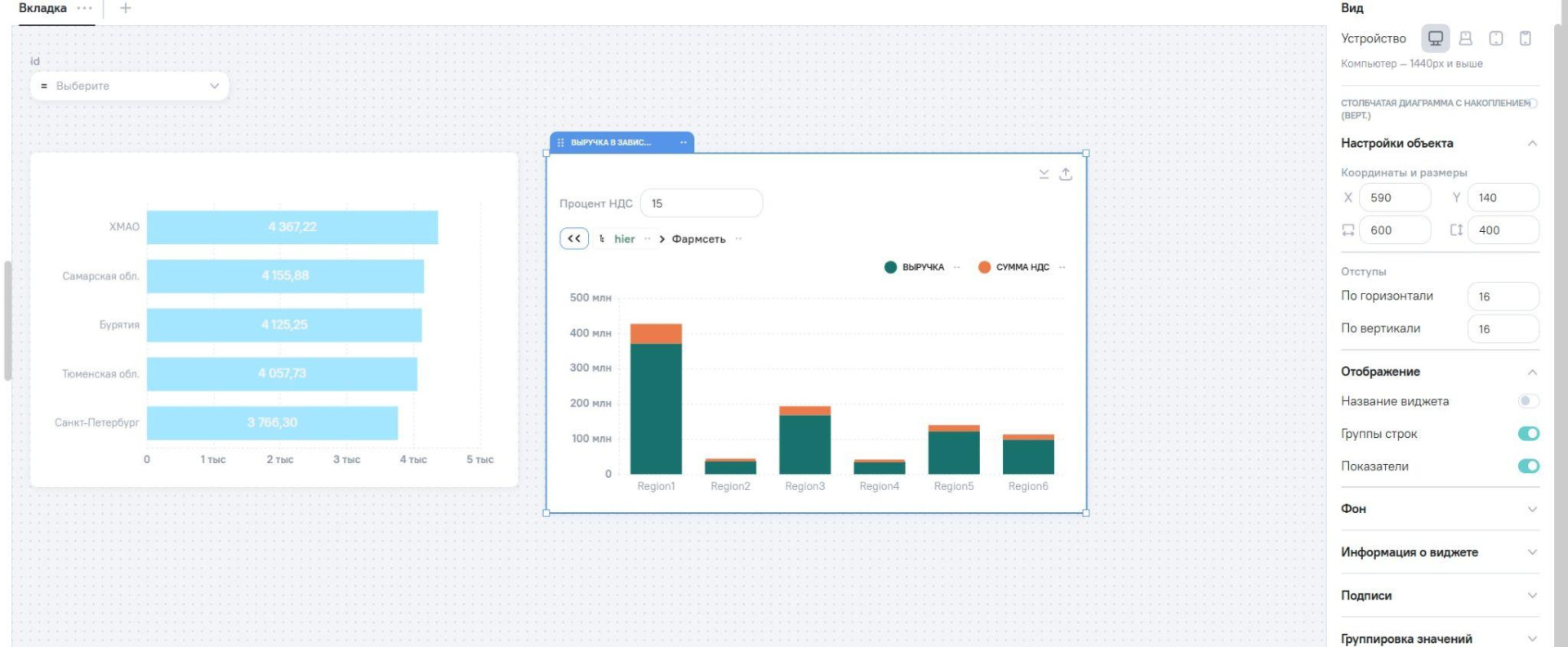The image size is (1568, 647).
Task: Click the download arrow icon in chart widget
Action: tap(1044, 174)
